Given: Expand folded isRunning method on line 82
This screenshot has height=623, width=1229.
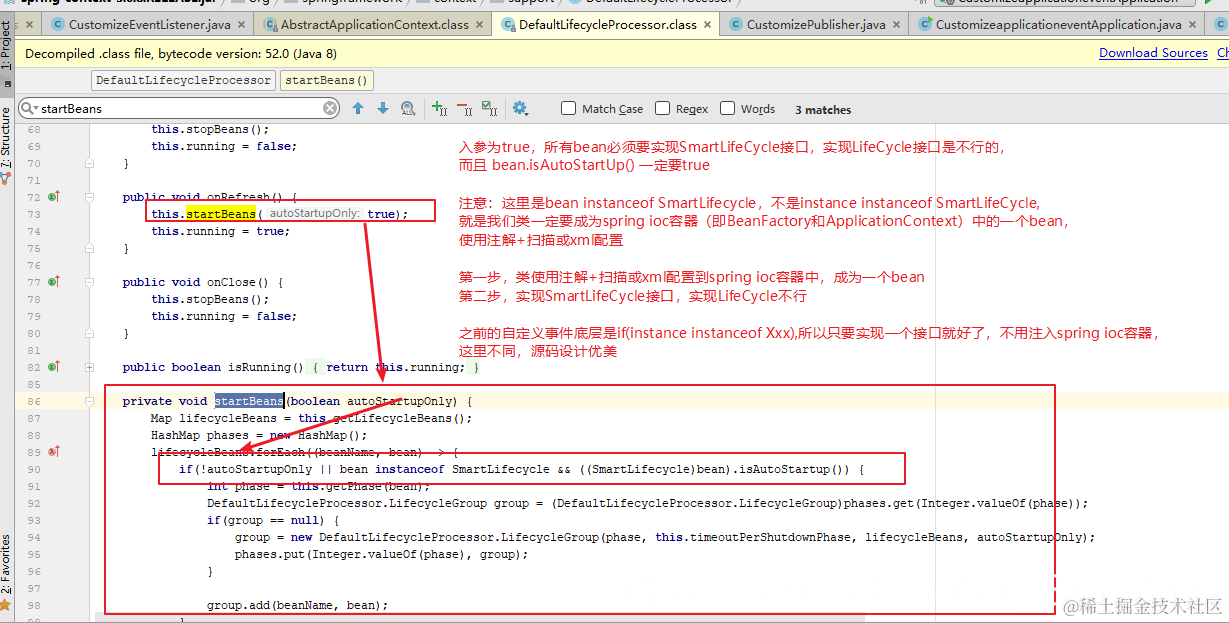Looking at the screenshot, I should [90, 367].
